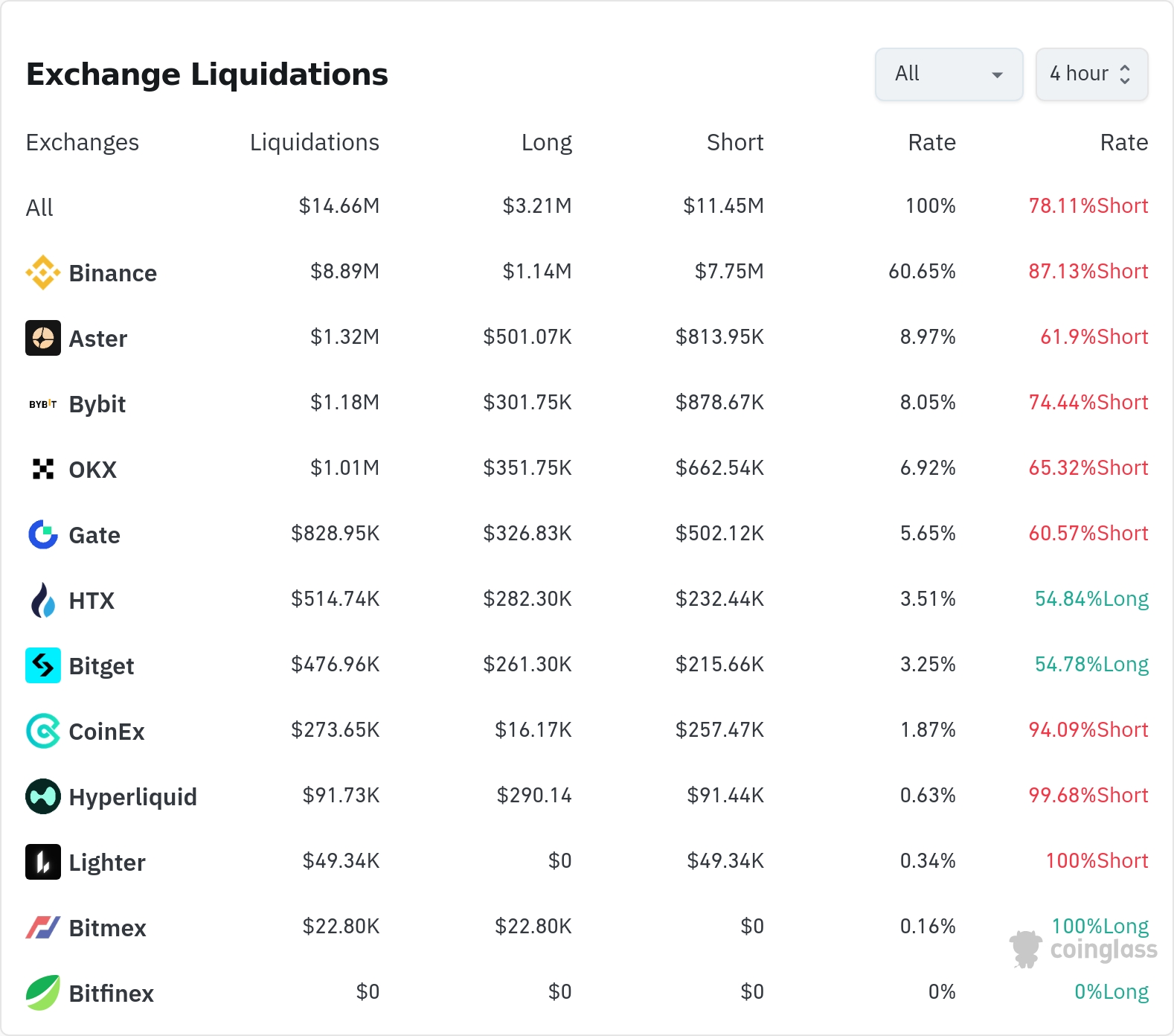Click the Hyperliquid logo icon
The image size is (1174, 1036).
(x=43, y=796)
